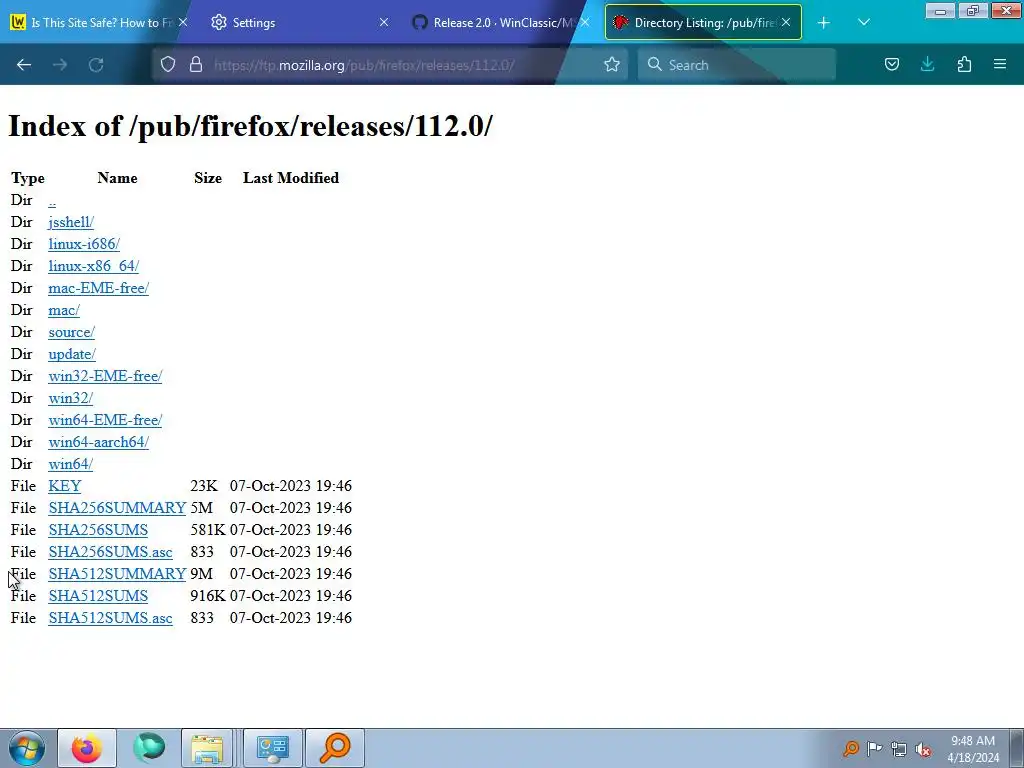The width and height of the screenshot is (1024, 768).
Task: Open the SHA512SUMS.asc file
Action: click(x=110, y=618)
